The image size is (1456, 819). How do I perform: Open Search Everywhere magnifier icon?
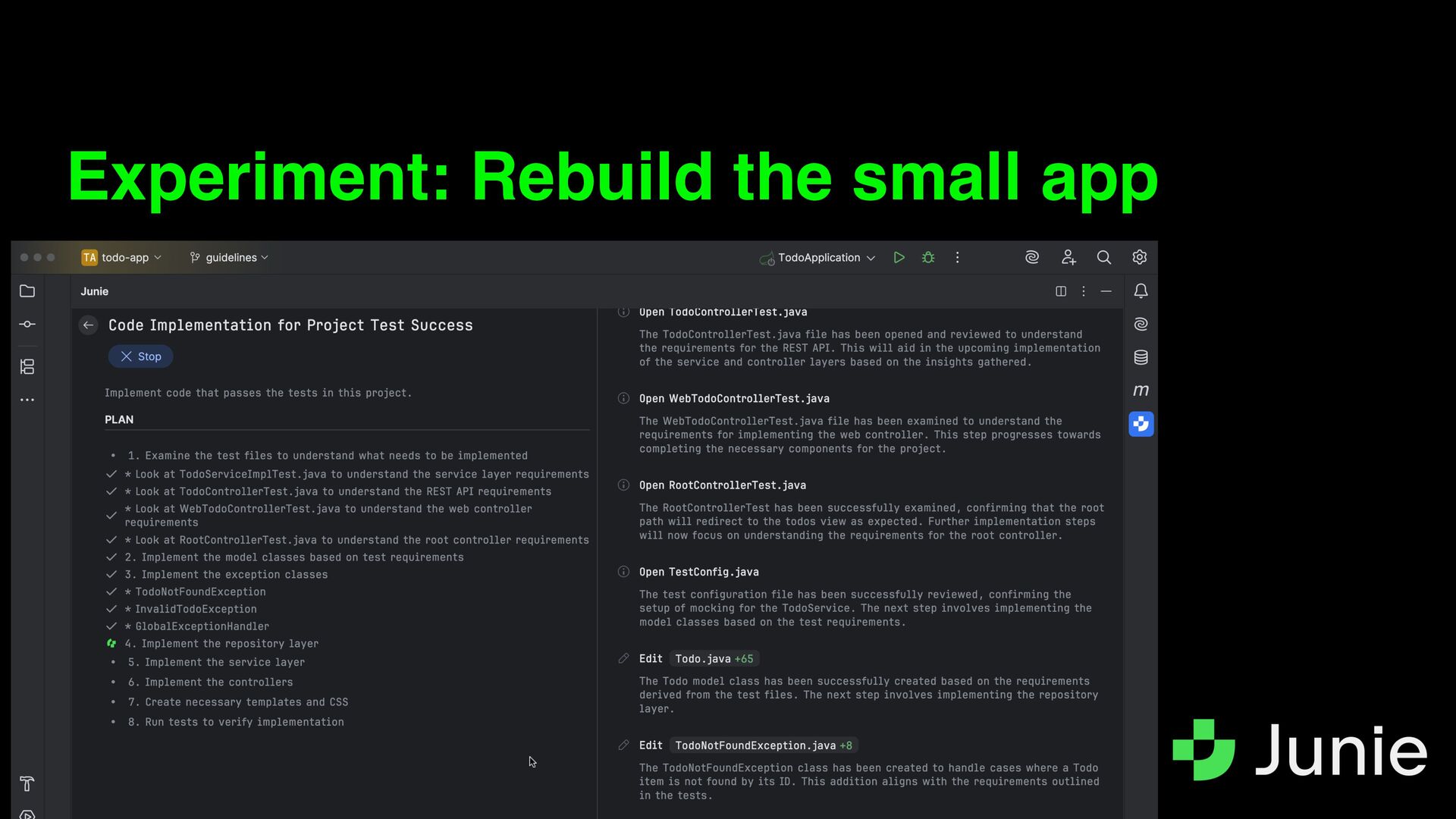coord(1104,258)
